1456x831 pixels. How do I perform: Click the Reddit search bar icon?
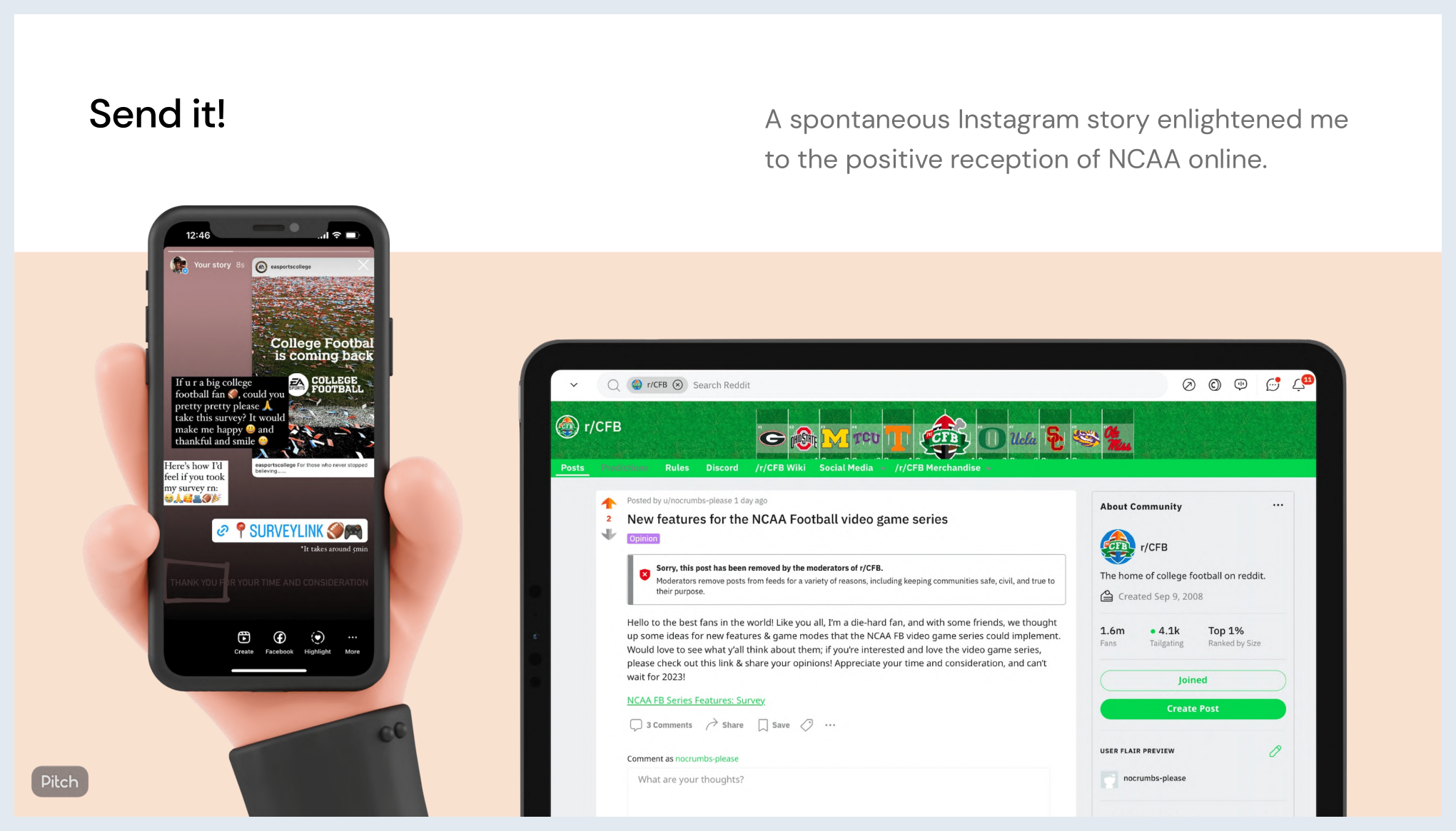pyautogui.click(x=613, y=385)
